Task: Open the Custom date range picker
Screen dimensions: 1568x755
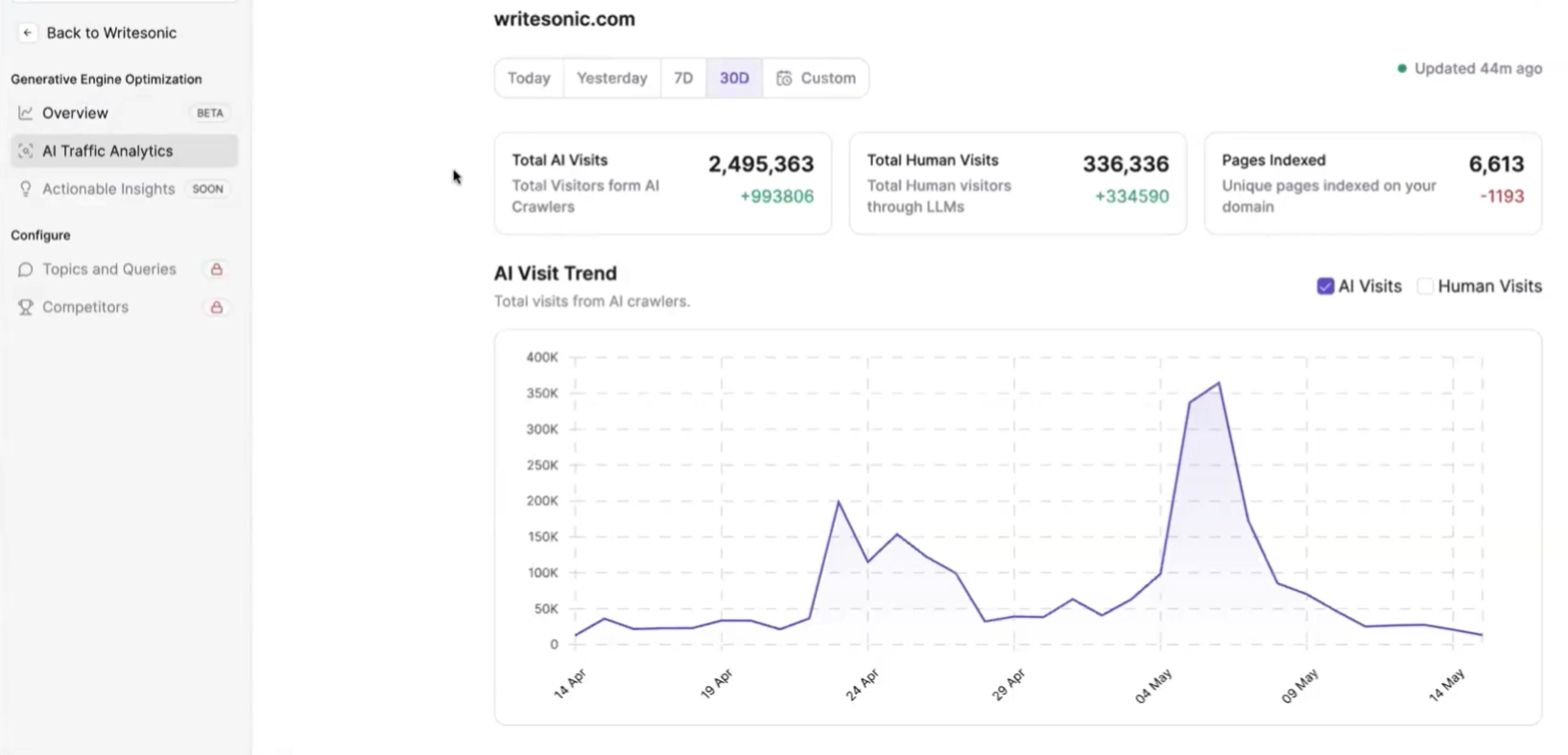Action: 816,79
